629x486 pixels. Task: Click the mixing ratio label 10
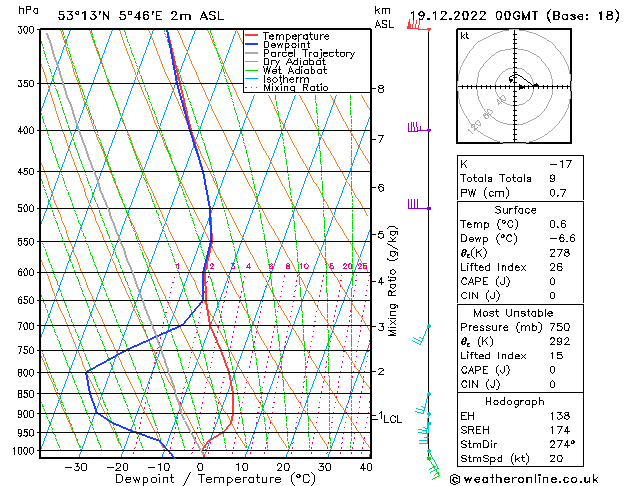tap(304, 266)
